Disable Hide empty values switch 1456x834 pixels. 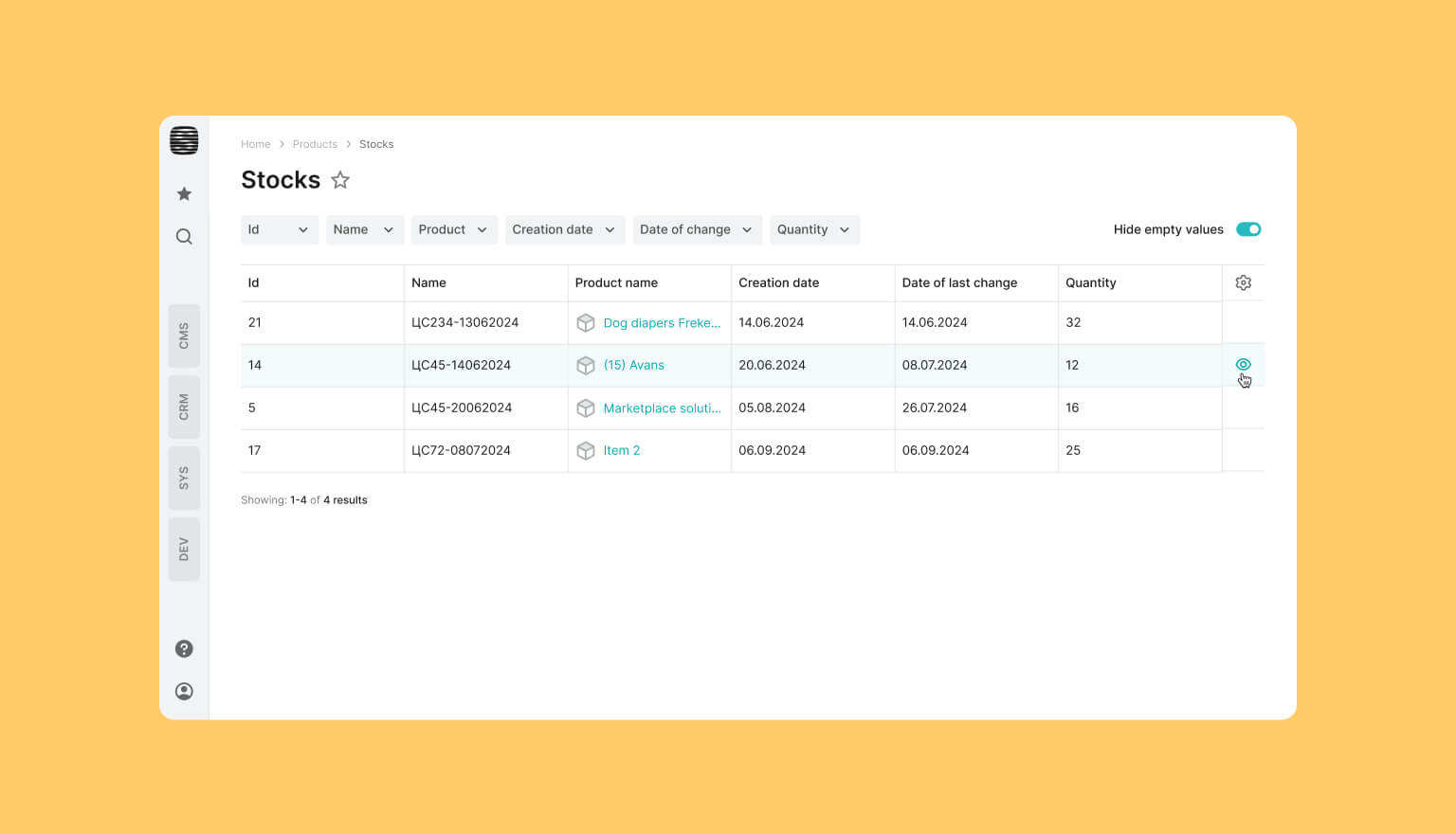(x=1248, y=229)
